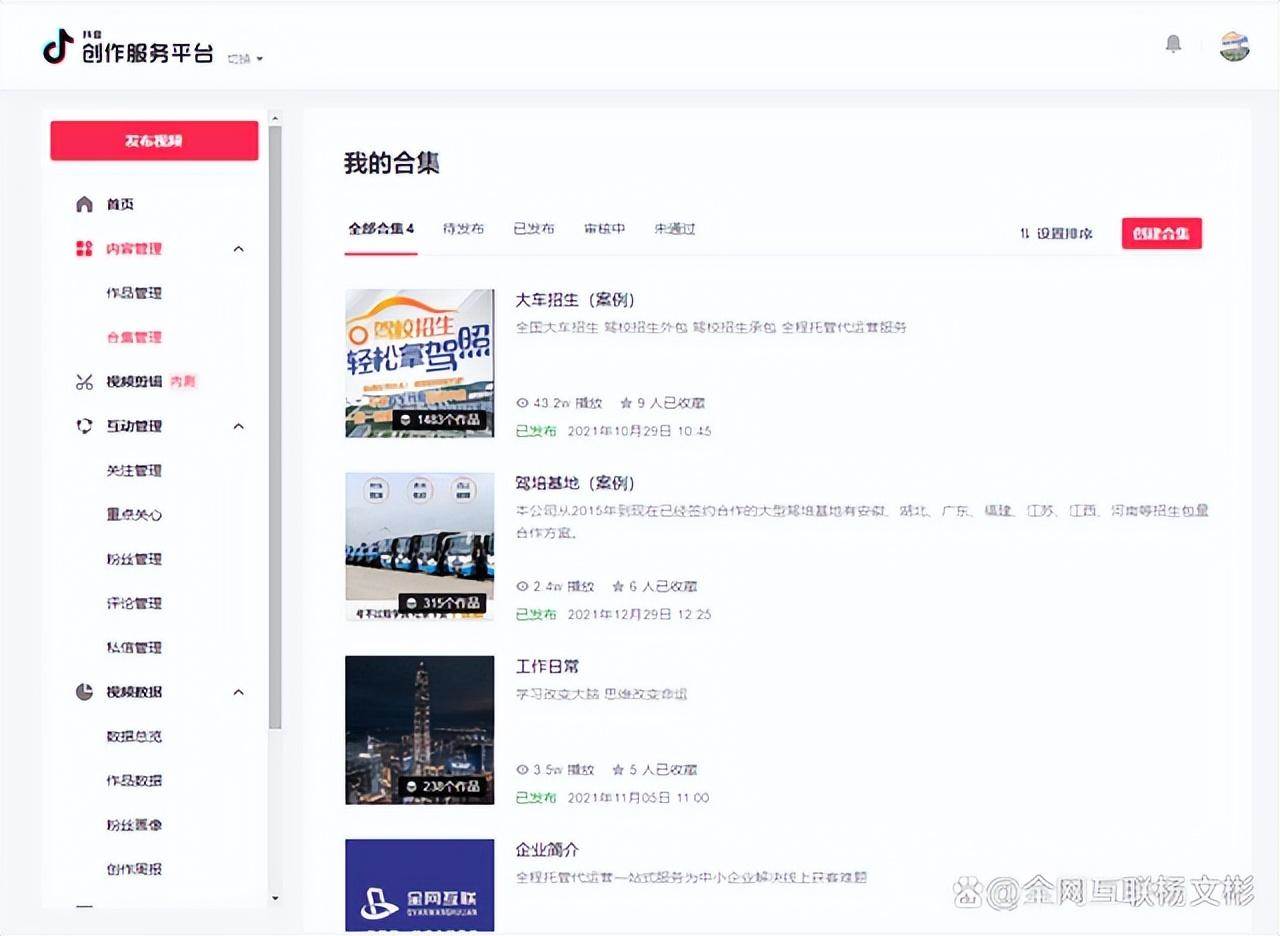The width and height of the screenshot is (1280, 936).
Task: Open 作品管理 in sidebar
Action: click(x=134, y=293)
